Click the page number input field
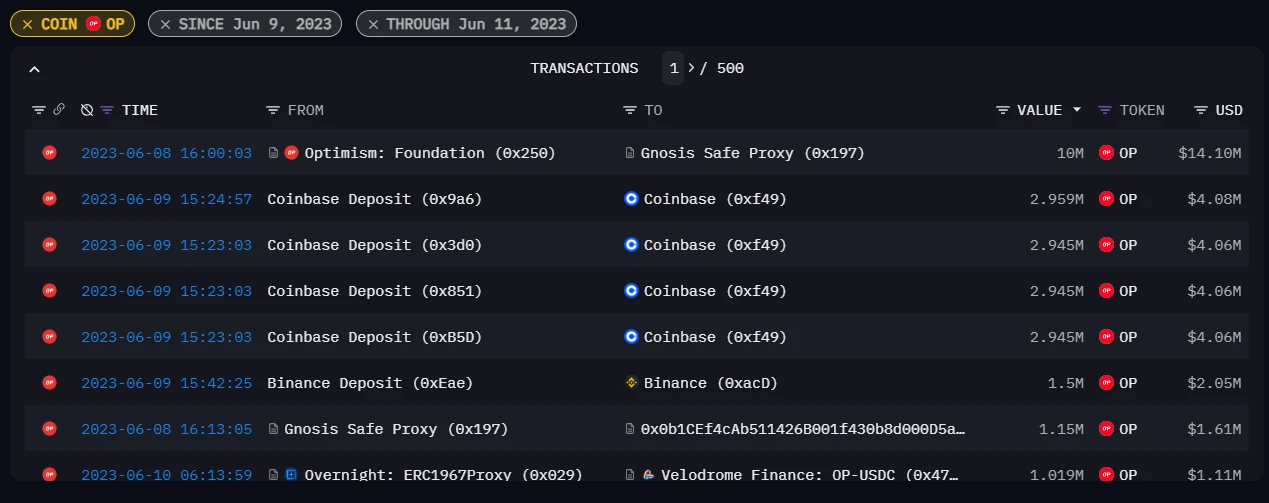The height and width of the screenshot is (503, 1269). click(x=674, y=68)
